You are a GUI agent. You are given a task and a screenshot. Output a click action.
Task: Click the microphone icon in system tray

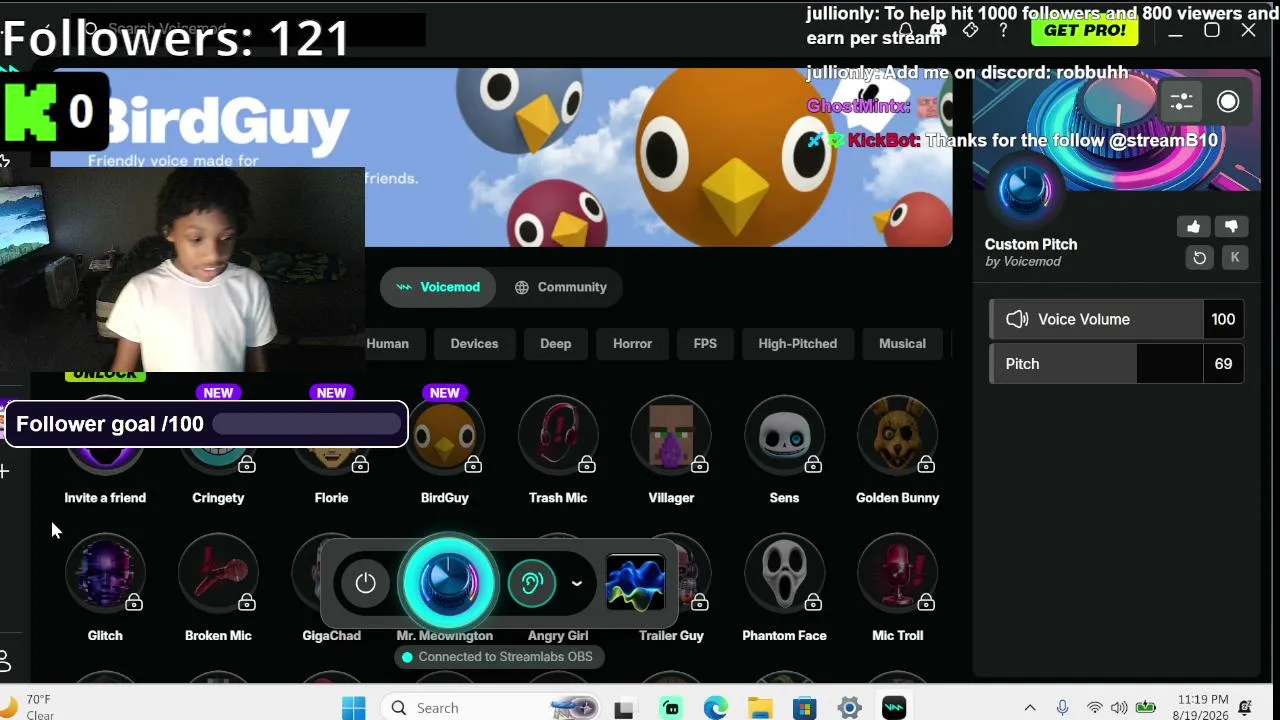pyautogui.click(x=1062, y=708)
